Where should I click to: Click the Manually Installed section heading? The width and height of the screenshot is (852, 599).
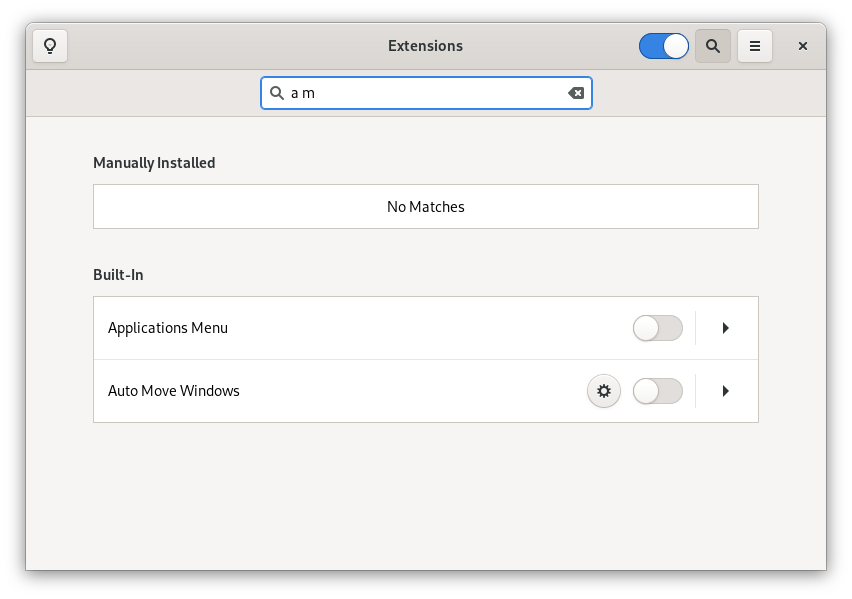tap(154, 163)
